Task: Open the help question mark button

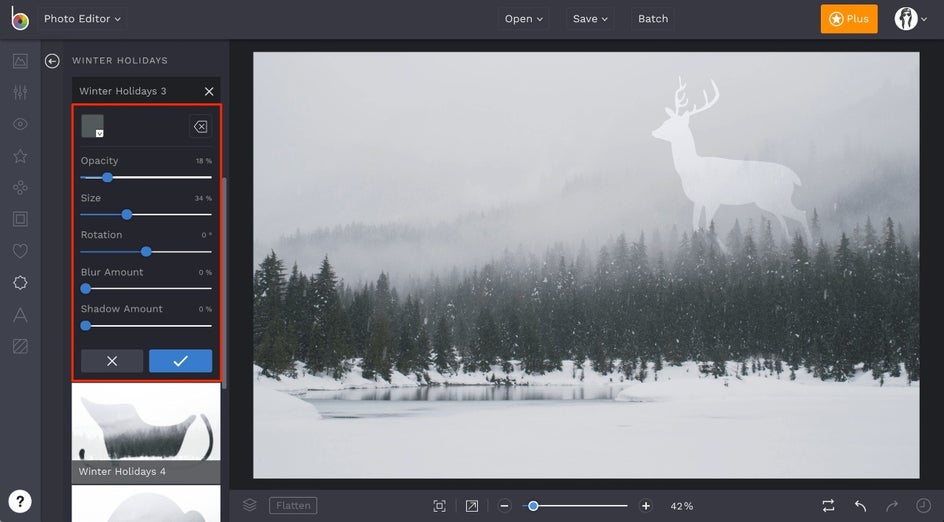Action: (x=20, y=502)
